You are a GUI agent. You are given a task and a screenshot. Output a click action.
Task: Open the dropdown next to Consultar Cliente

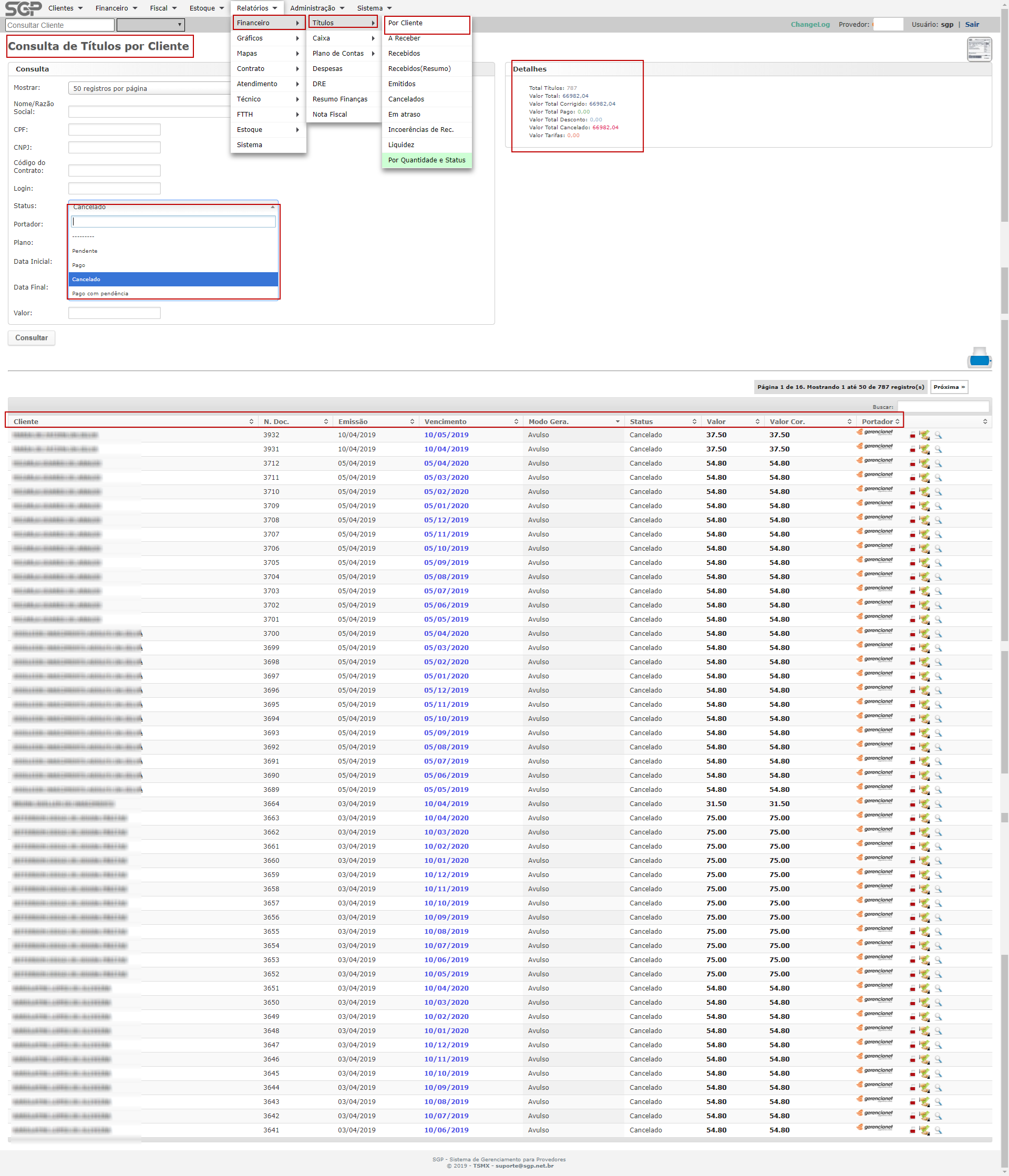[x=150, y=25]
